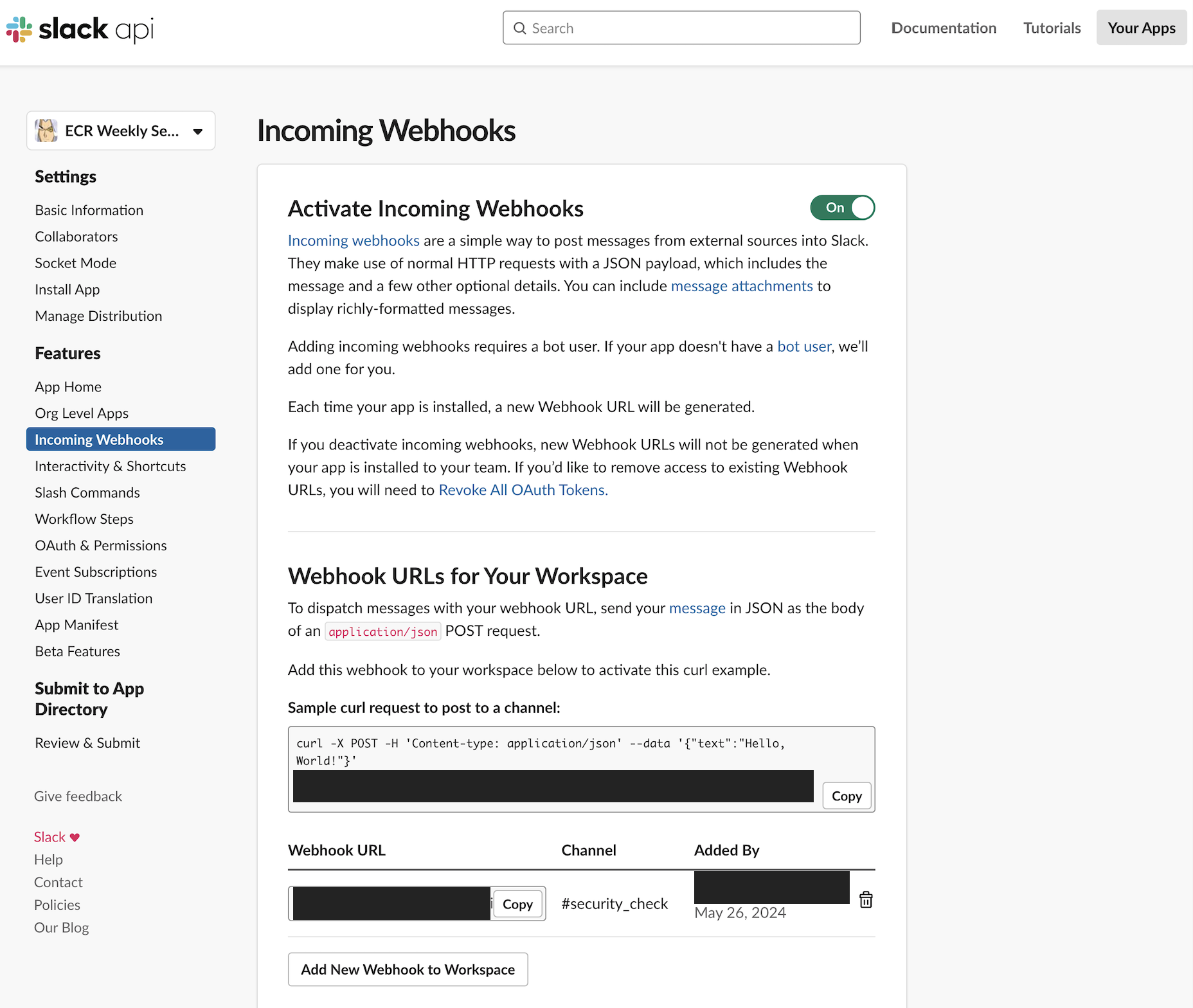Click the May 26, 2024 date text
The width and height of the screenshot is (1193, 1008).
tap(740, 913)
